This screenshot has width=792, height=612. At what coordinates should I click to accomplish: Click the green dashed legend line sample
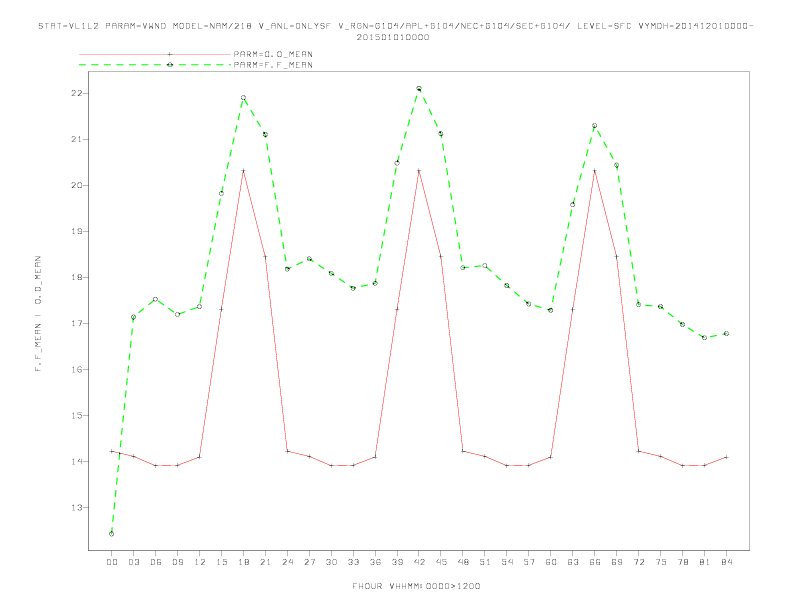155,65
